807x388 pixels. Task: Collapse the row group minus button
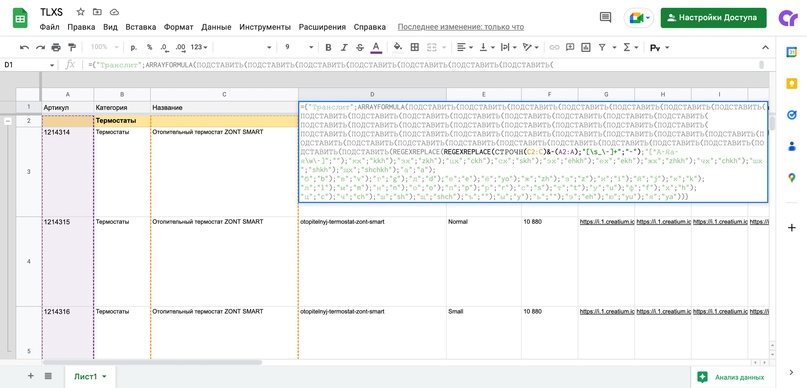(8, 121)
